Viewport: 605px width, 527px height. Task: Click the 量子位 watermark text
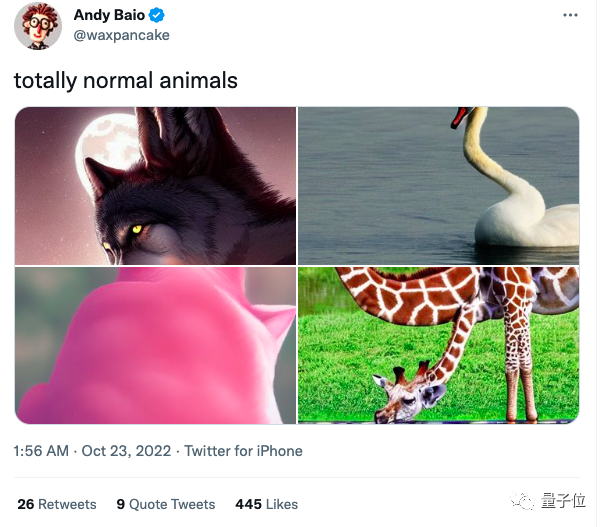coord(563,501)
